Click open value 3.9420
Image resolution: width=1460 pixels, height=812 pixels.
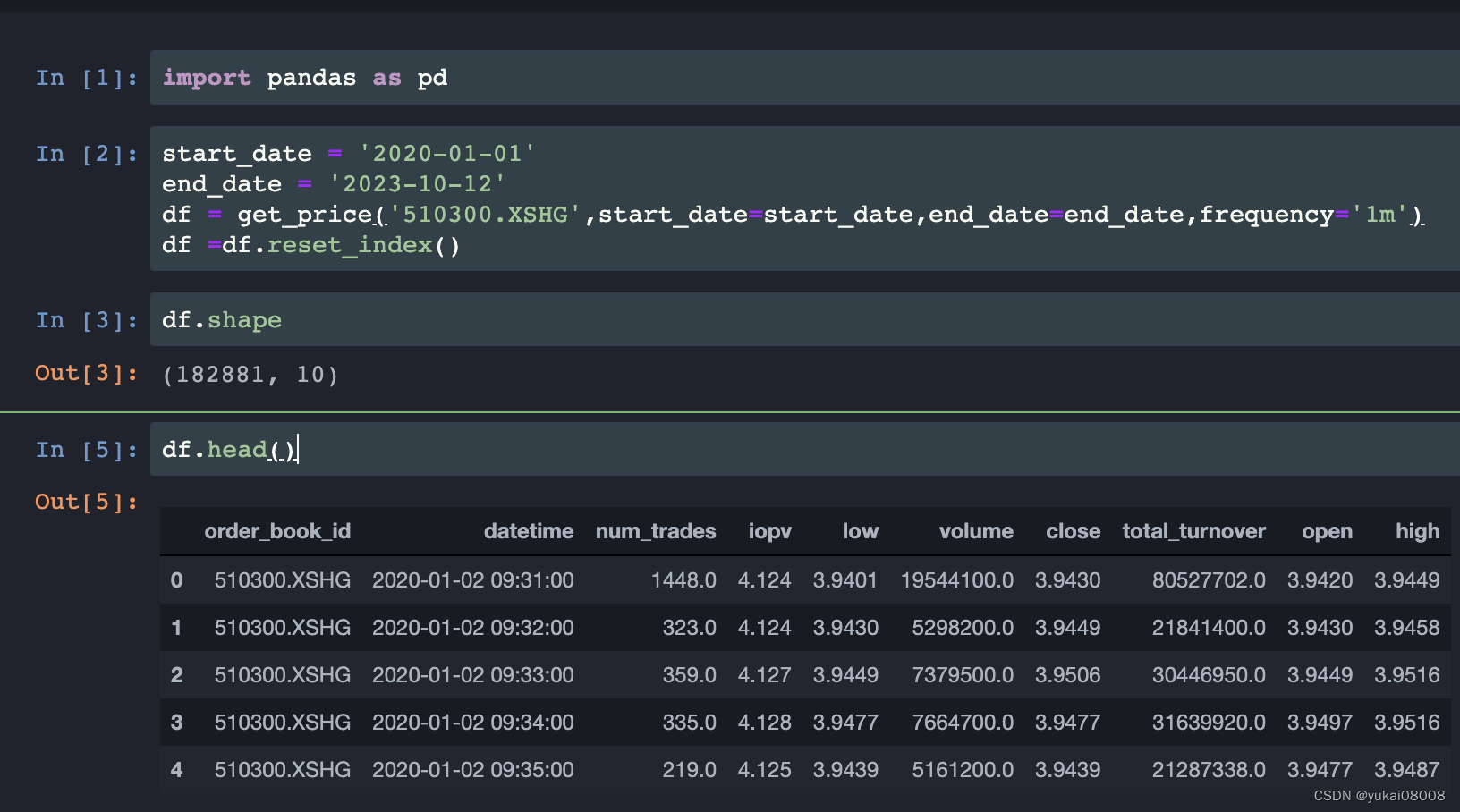[x=1320, y=580]
